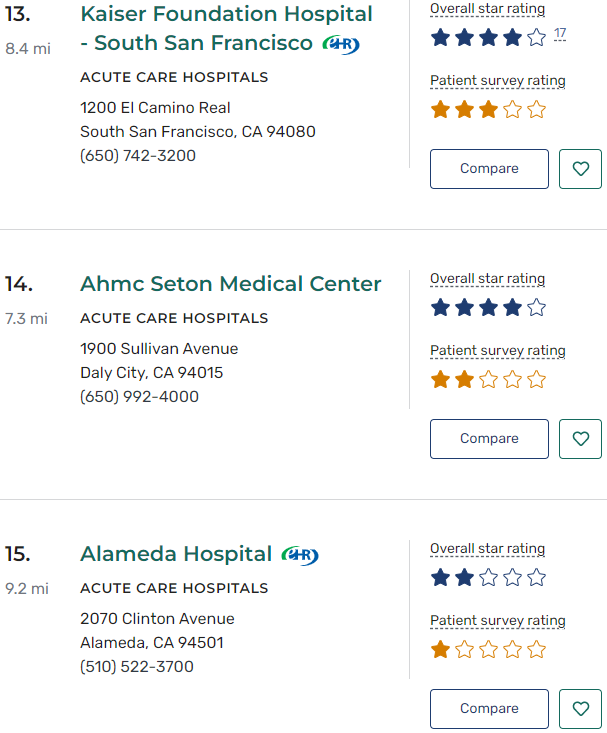Click Compare for Kaiser Foundation Hospital
Screen dimensions: 607x733
[489, 169]
